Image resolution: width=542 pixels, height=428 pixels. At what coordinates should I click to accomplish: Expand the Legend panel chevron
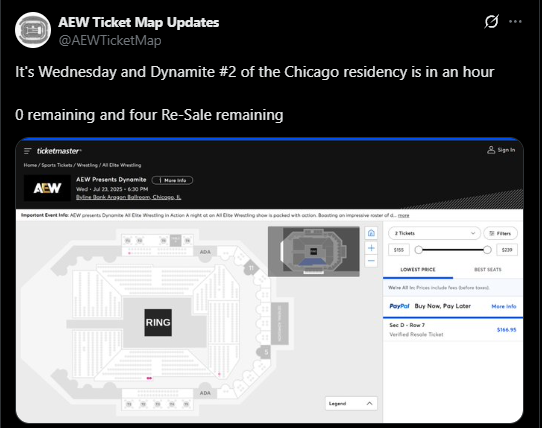(x=369, y=403)
